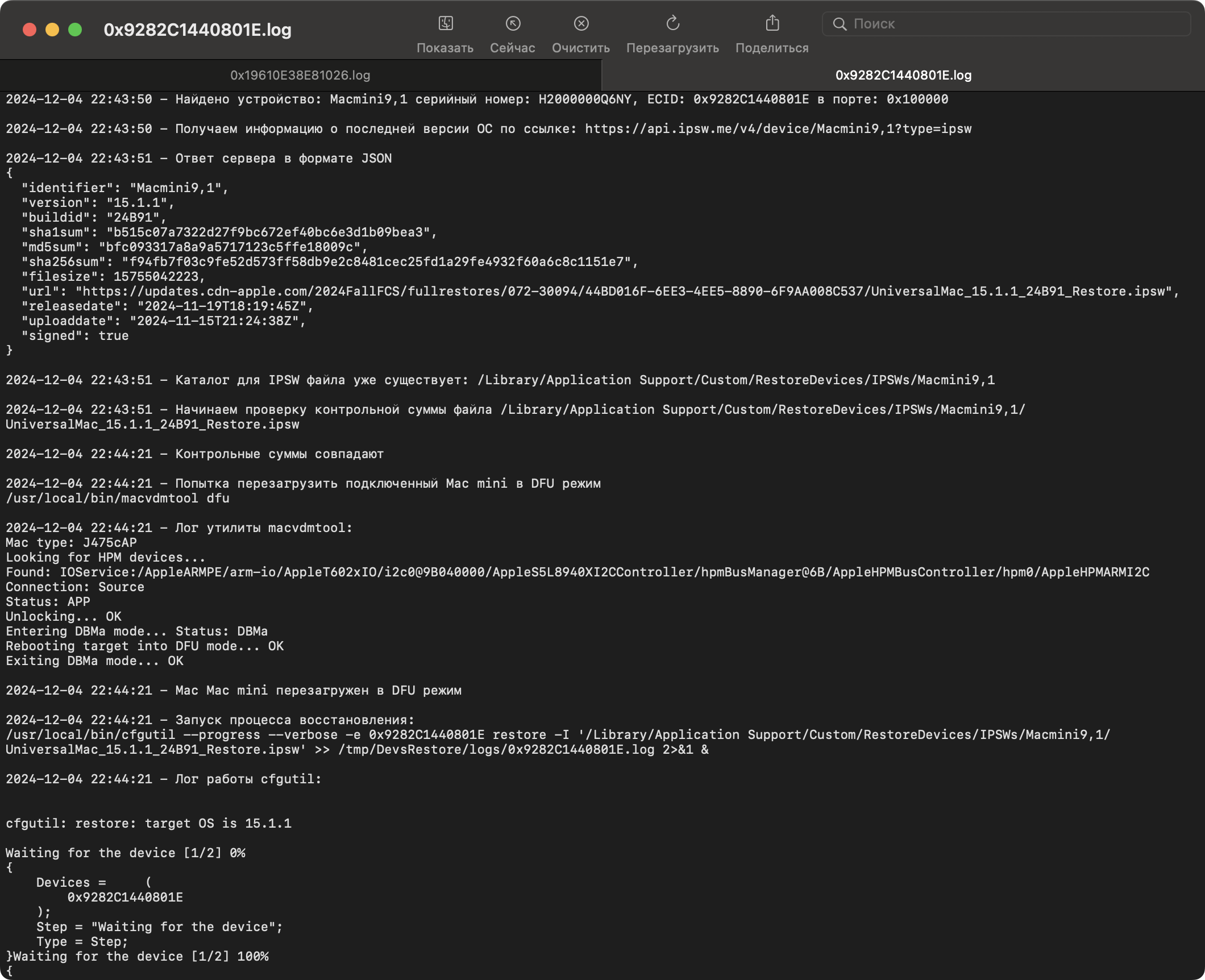Click the Показать sidebar icon
This screenshot has width=1205, height=980.
tap(445, 23)
